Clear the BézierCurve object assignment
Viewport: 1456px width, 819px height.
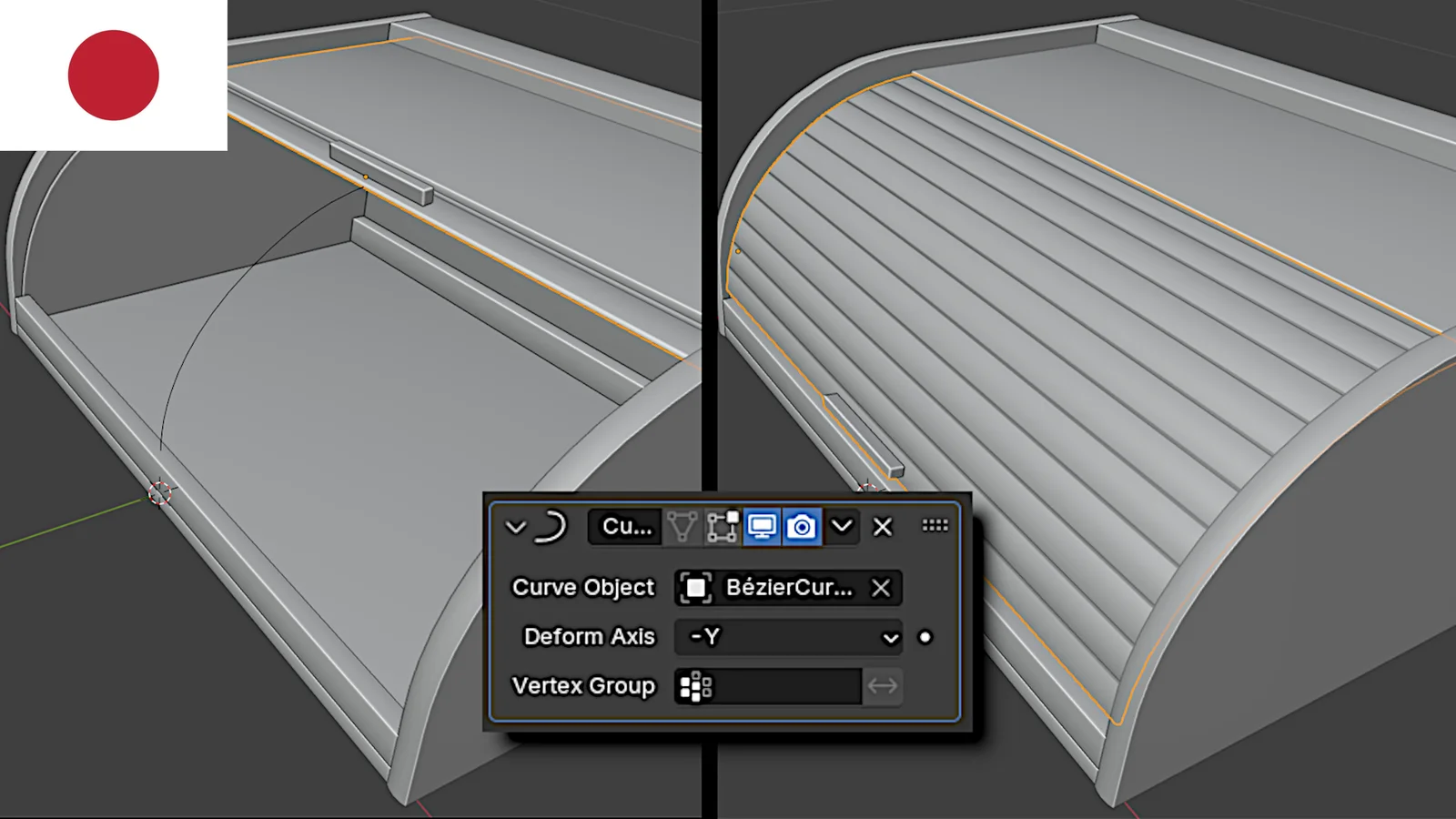tap(881, 588)
